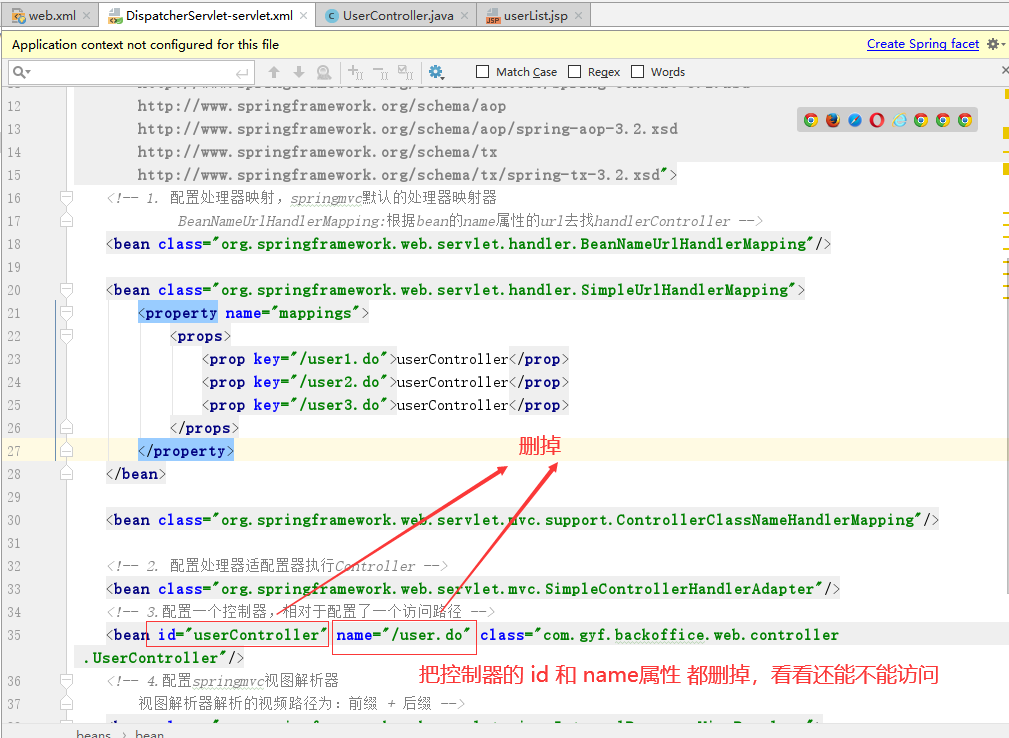Collapse the props element at line 22
This screenshot has height=738, width=1009.
pos(66,335)
